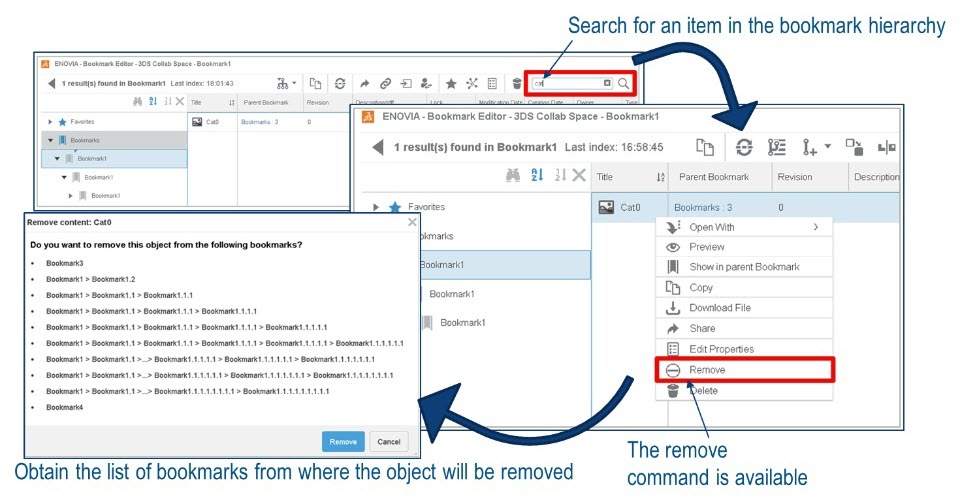Click Revision column header in front window

795,177
